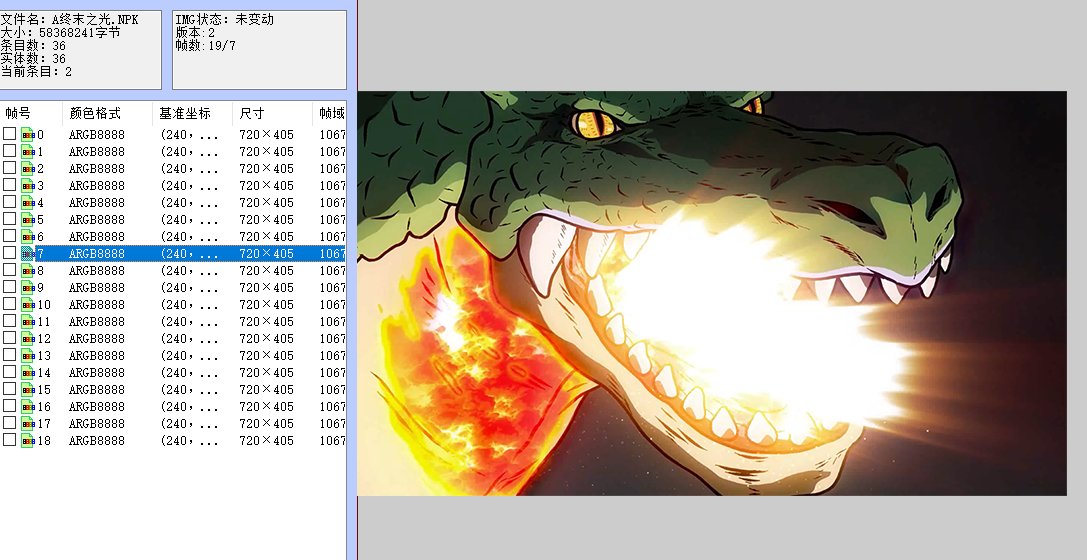Select frame 12 ARGB8888 row
1087x560 pixels.
coord(97,338)
